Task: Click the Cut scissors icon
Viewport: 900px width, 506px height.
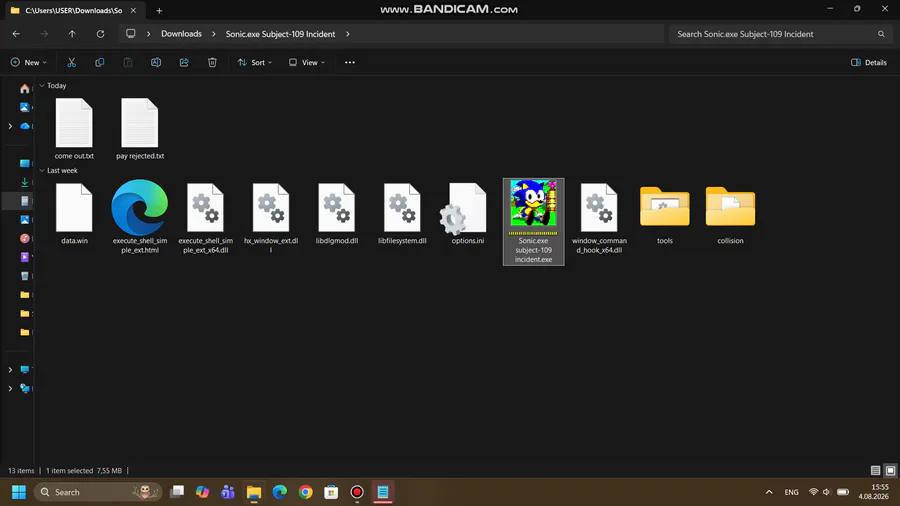Action: point(71,63)
